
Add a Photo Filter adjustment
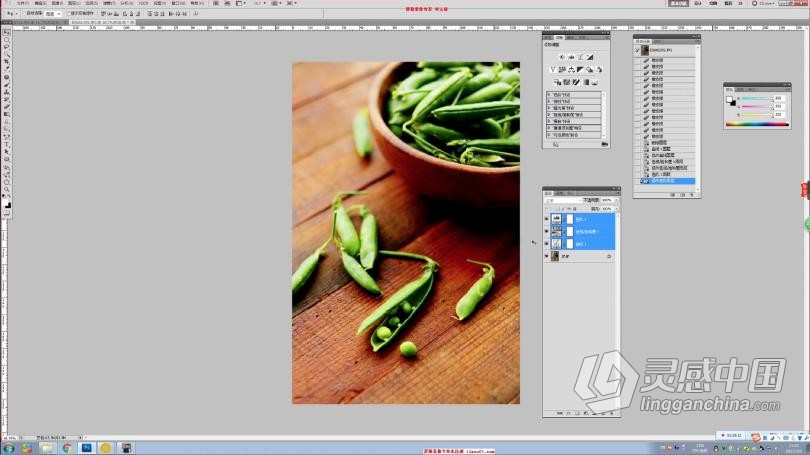(x=589, y=69)
